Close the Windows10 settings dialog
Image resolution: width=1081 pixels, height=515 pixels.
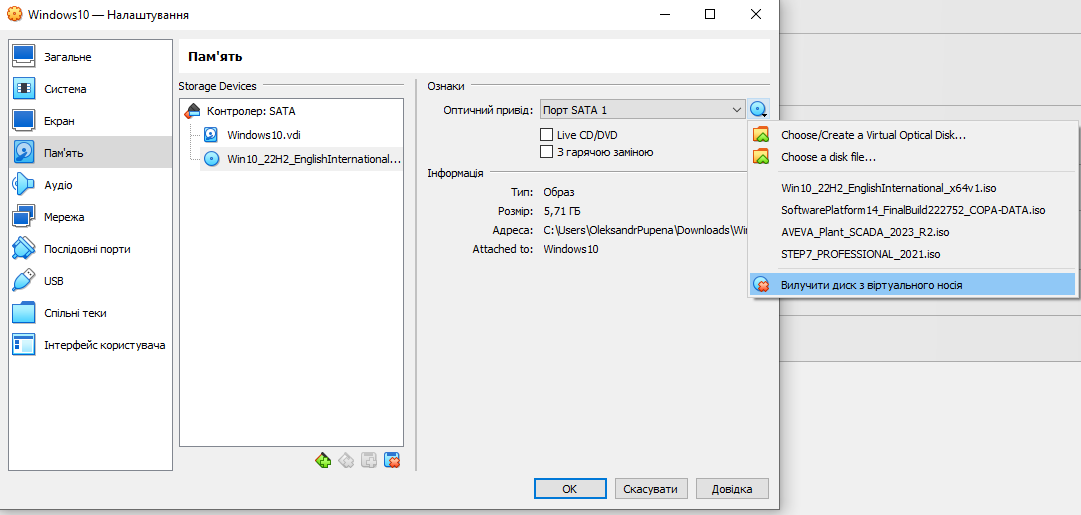756,14
